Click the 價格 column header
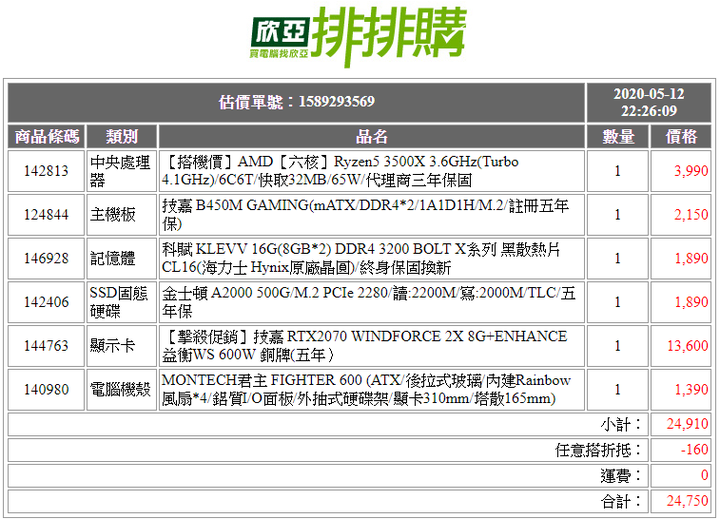 [x=681, y=136]
